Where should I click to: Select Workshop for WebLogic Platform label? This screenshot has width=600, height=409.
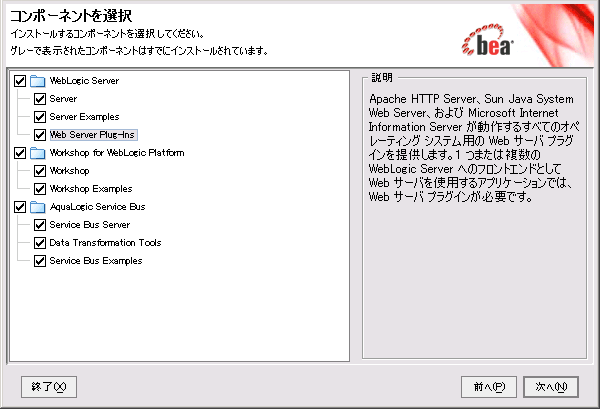point(117,153)
